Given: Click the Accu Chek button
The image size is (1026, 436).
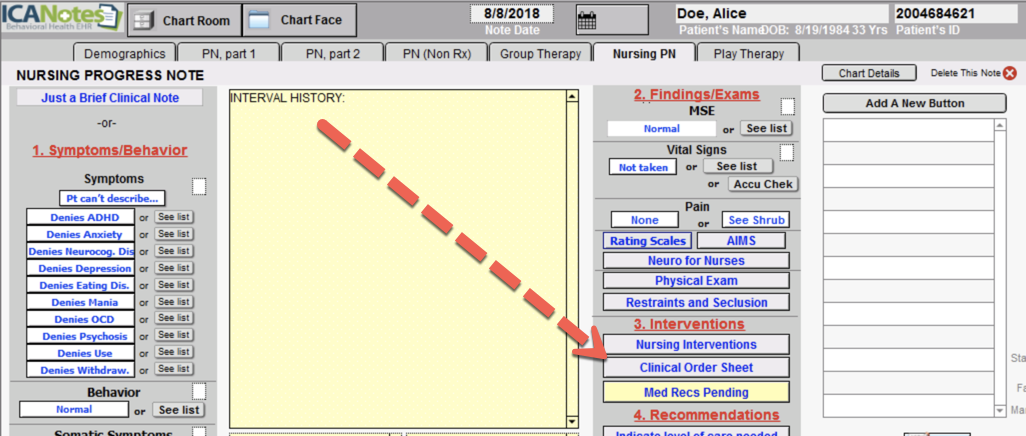Looking at the screenshot, I should (763, 184).
